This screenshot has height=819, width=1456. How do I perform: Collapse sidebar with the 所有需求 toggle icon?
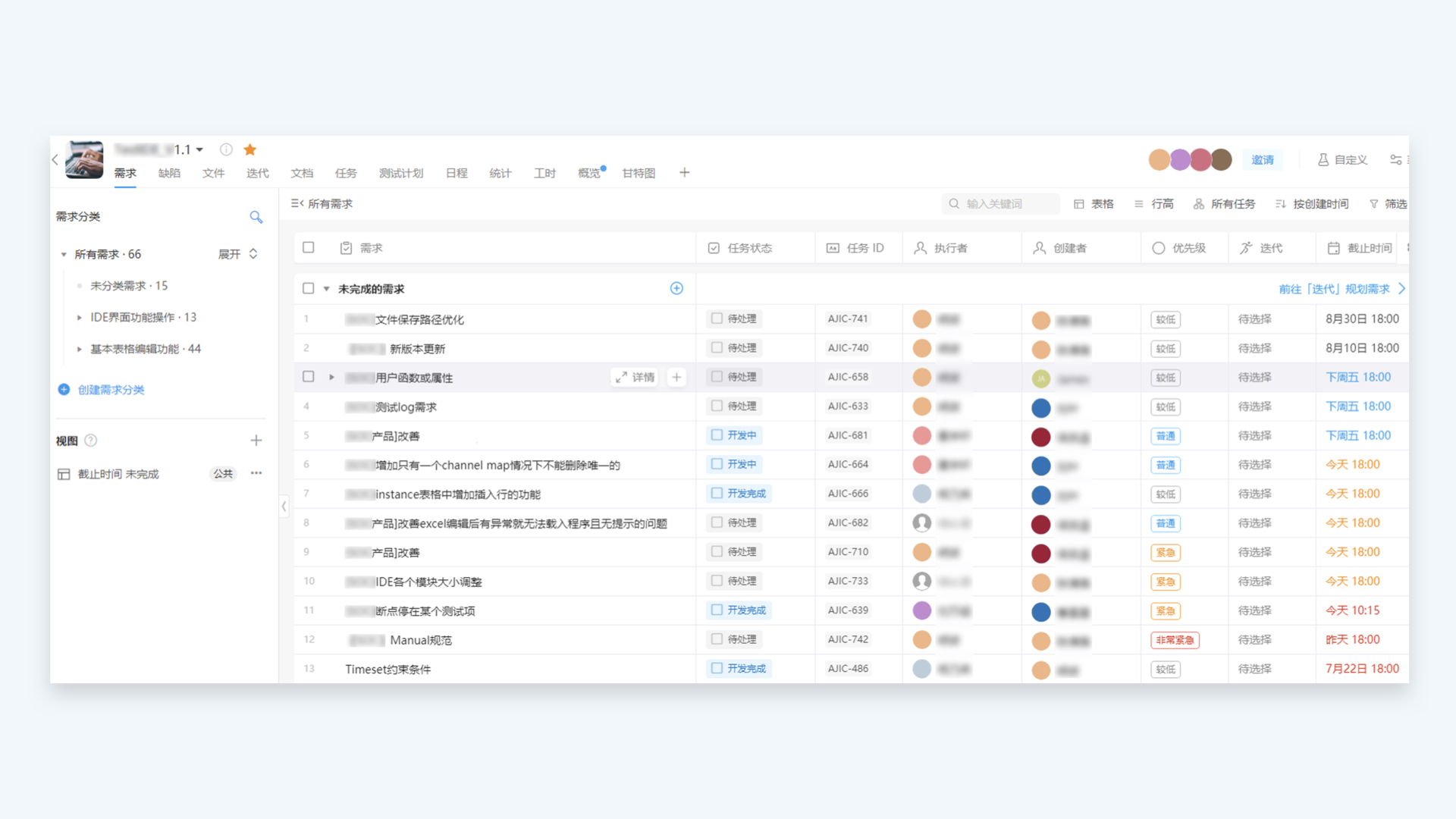click(x=297, y=203)
